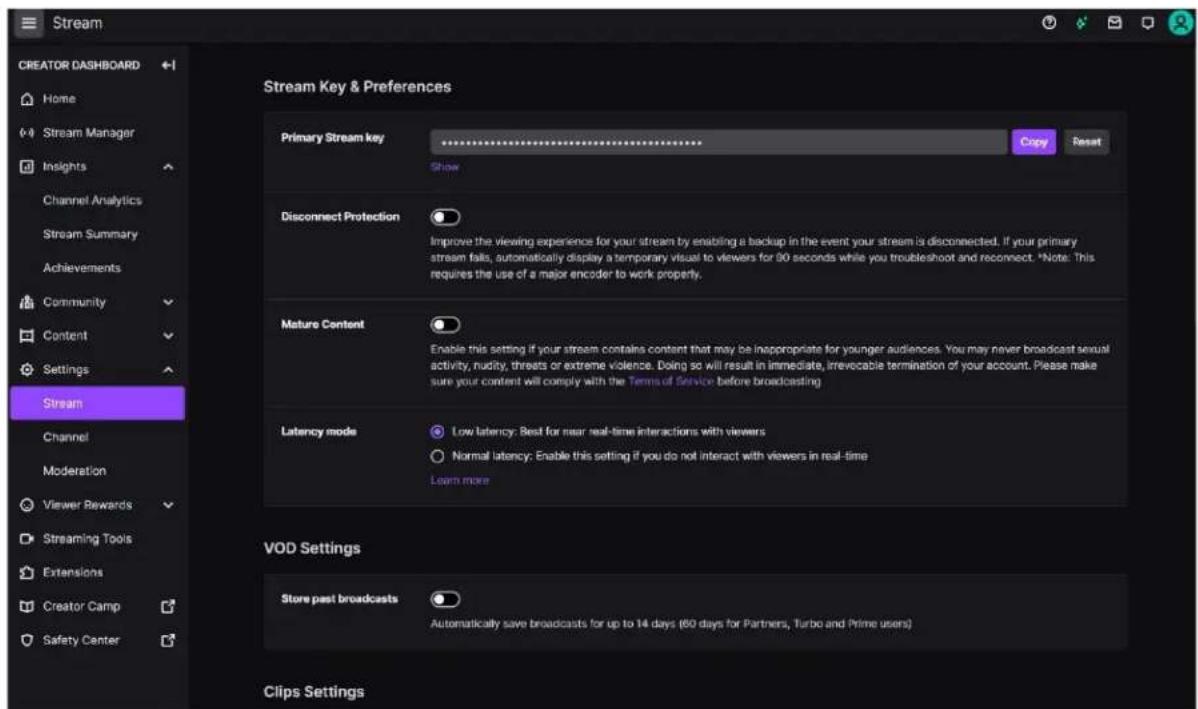Image resolution: width=1198 pixels, height=709 pixels.
Task: Open the whispers chat icon
Action: click(x=1148, y=23)
